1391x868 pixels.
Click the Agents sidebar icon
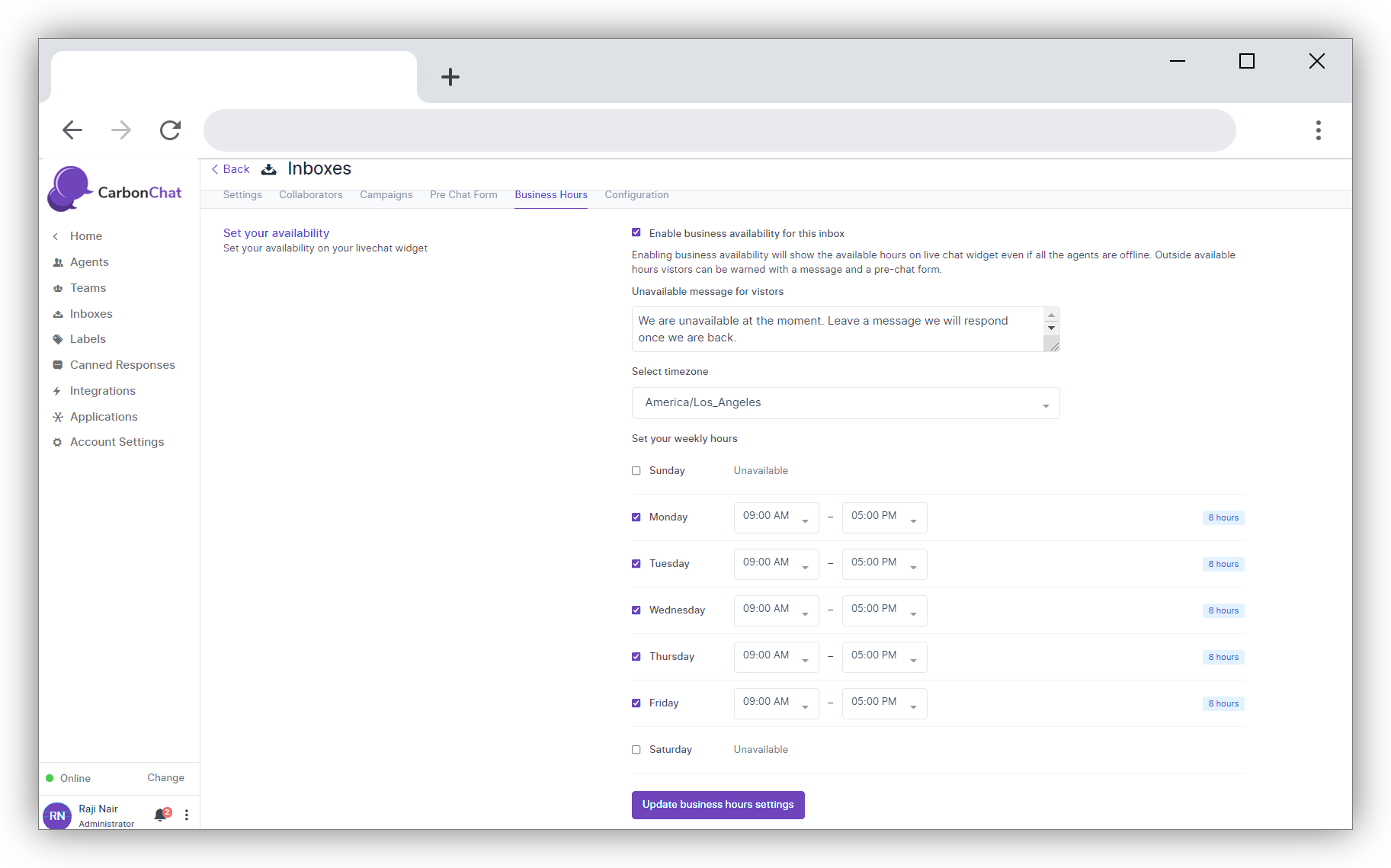tap(58, 262)
